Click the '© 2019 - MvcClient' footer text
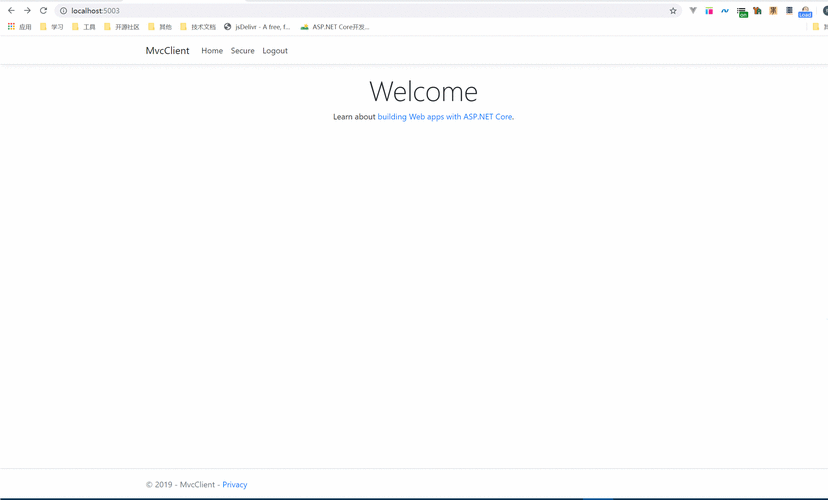Image resolution: width=828 pixels, height=500 pixels. pyautogui.click(x=180, y=485)
